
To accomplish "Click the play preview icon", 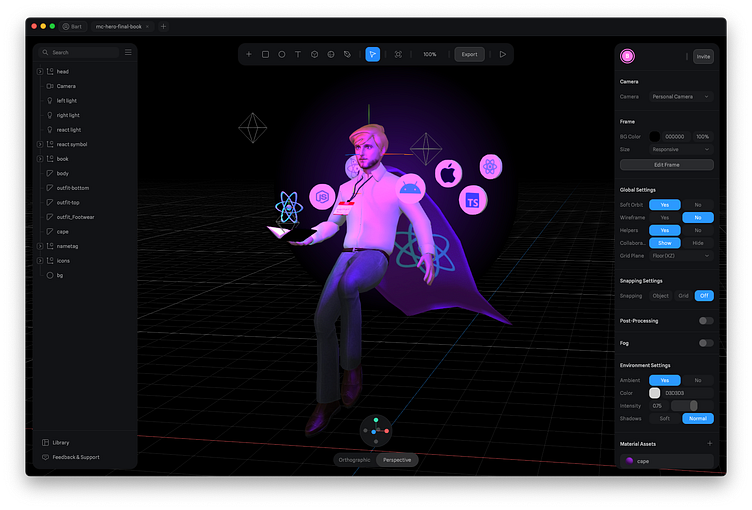I will pos(502,54).
